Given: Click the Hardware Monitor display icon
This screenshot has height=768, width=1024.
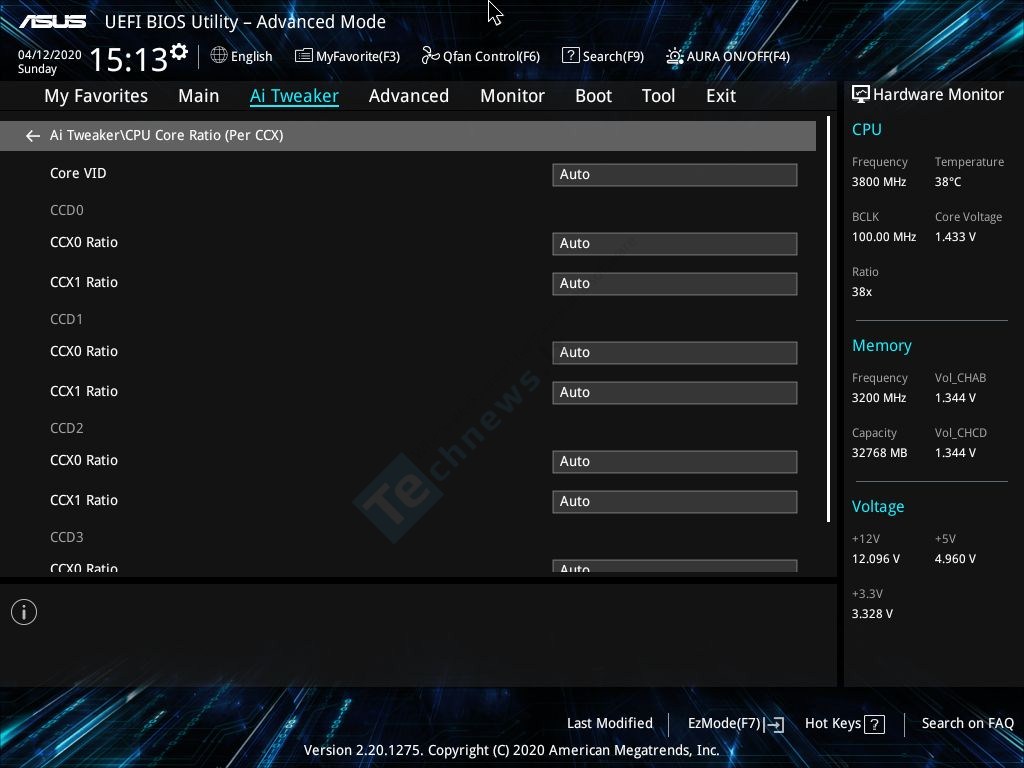Looking at the screenshot, I should [861, 95].
